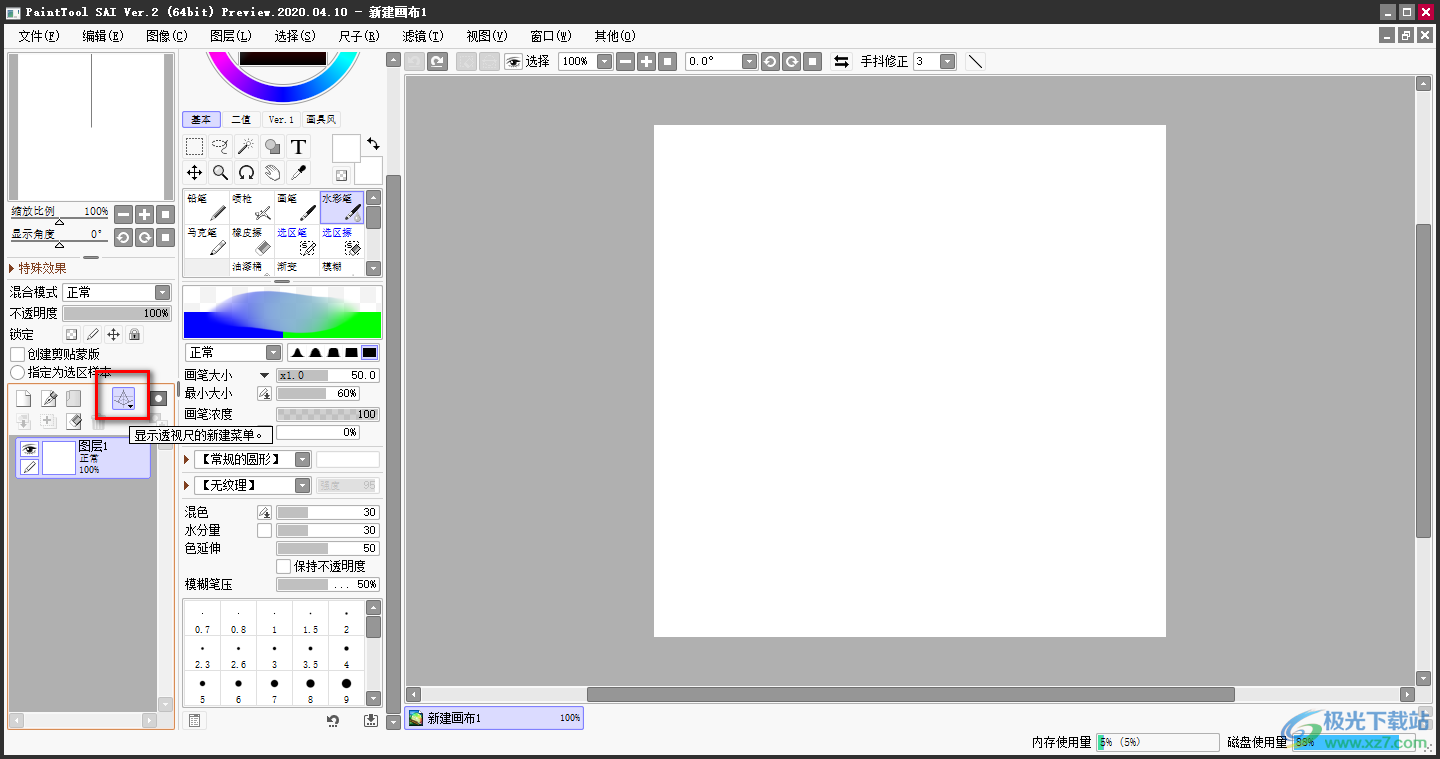Enable 创建剪贴蒙版 checkbox
This screenshot has width=1440, height=759.
pos(17,354)
